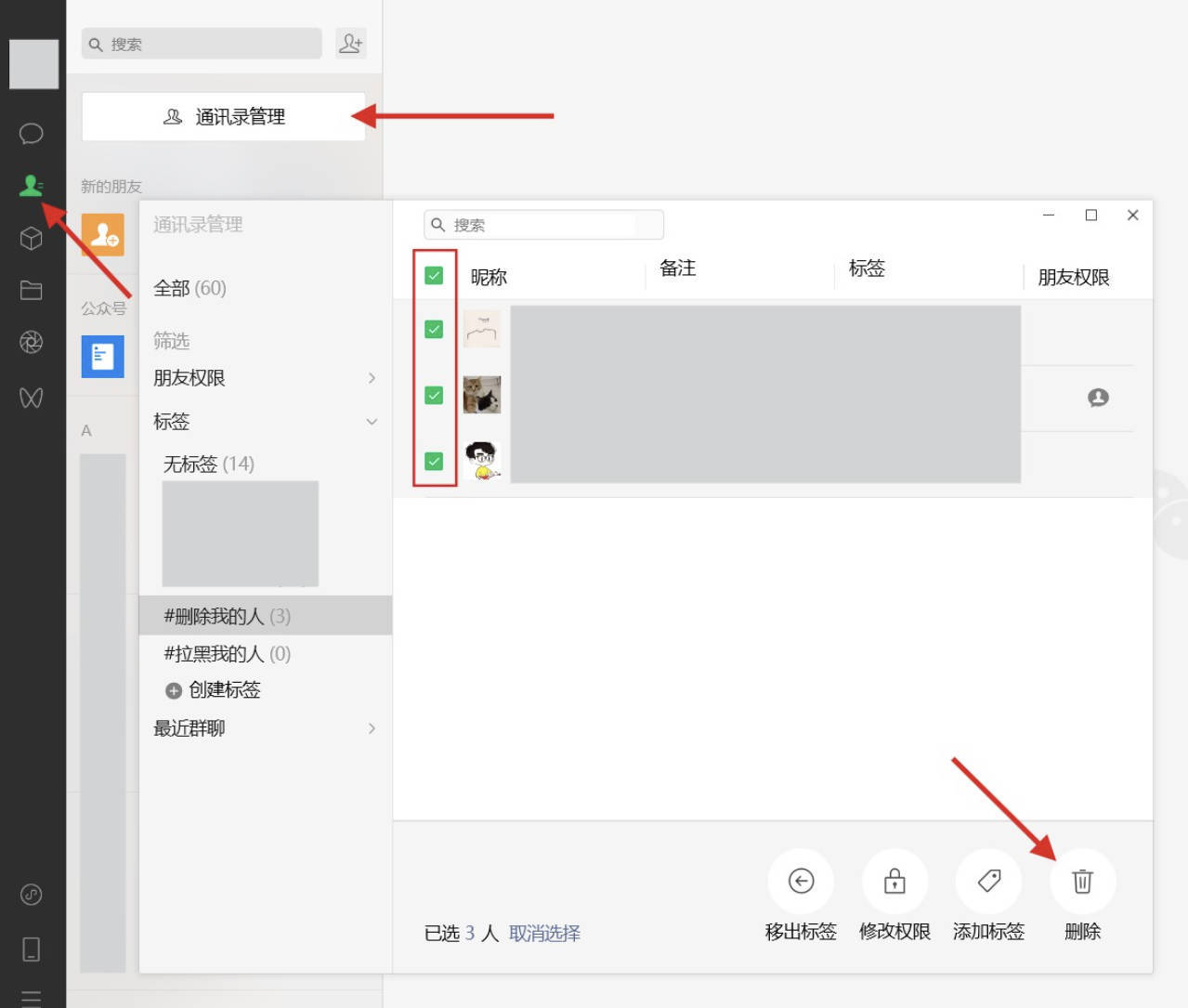1188x1008 pixels.
Task: Click 取消选择 to deselect contacts
Action: pyautogui.click(x=543, y=933)
